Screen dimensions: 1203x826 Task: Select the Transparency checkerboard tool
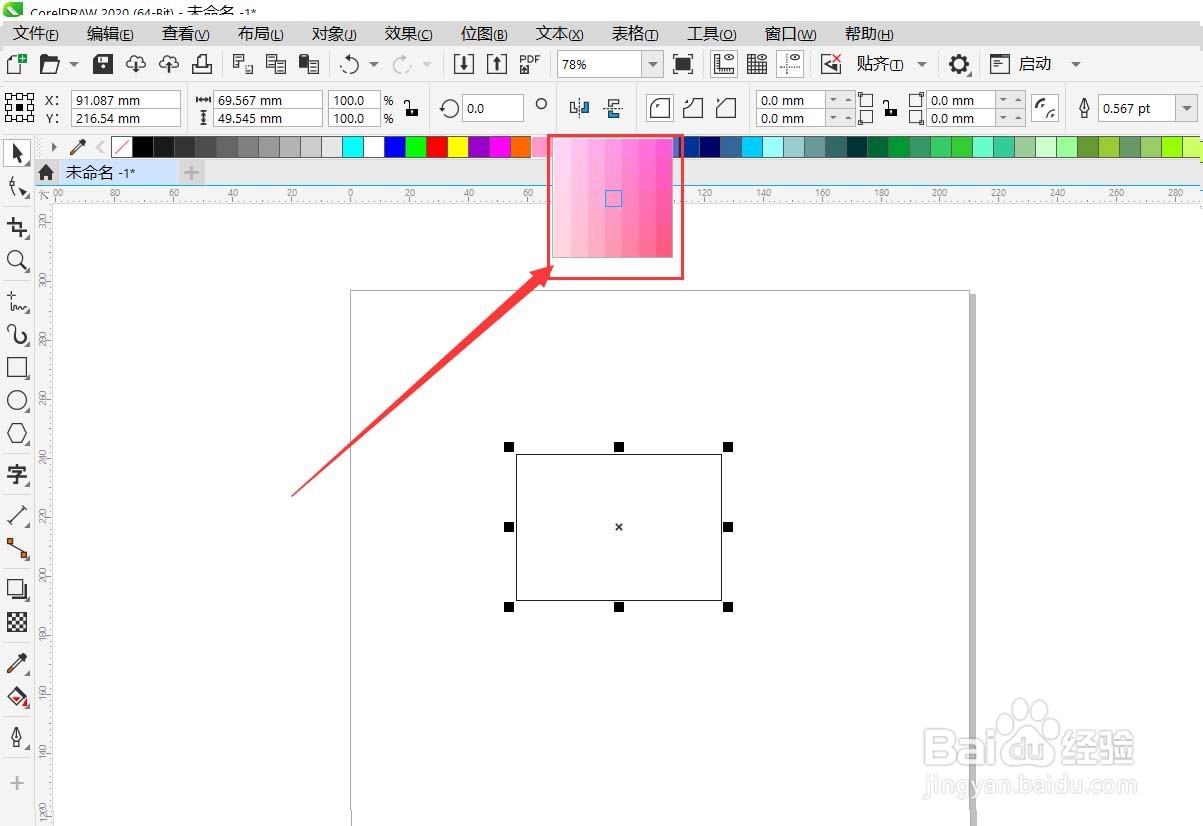click(x=17, y=622)
